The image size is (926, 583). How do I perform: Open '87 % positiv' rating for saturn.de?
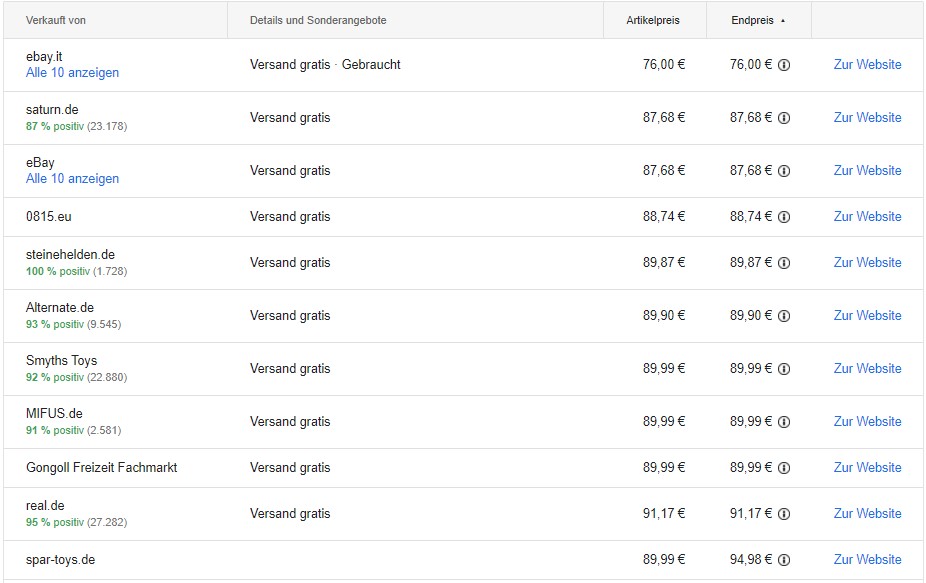click(55, 126)
